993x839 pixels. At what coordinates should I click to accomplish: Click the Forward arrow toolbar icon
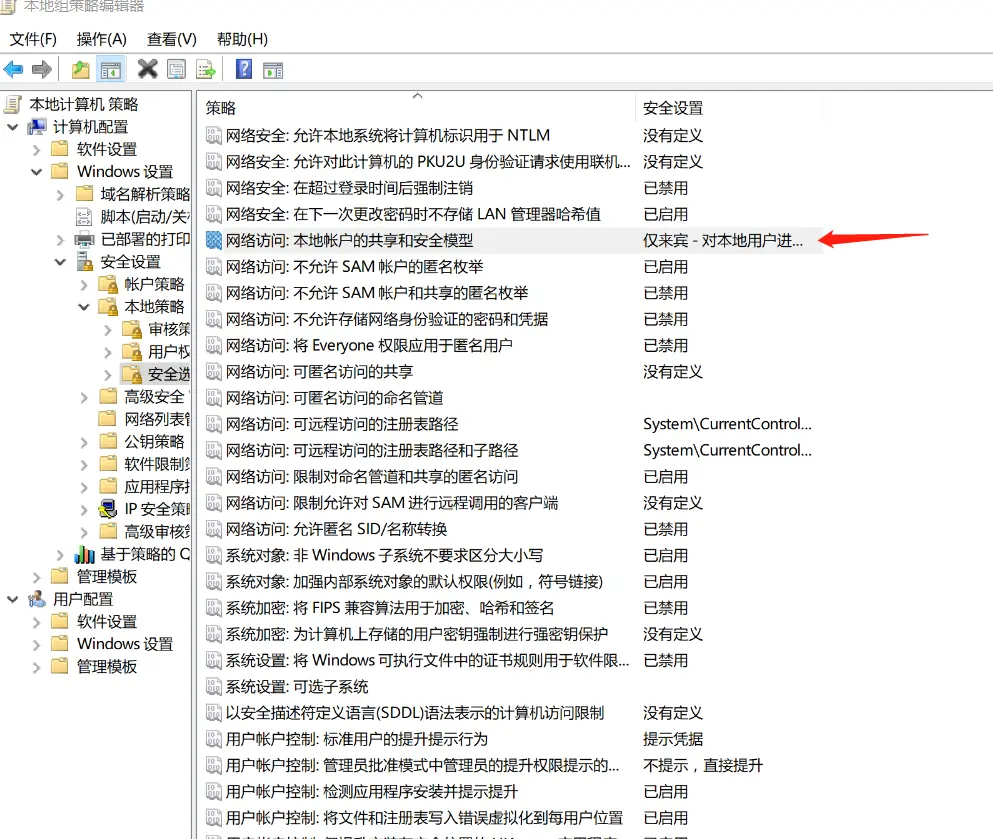[x=42, y=69]
